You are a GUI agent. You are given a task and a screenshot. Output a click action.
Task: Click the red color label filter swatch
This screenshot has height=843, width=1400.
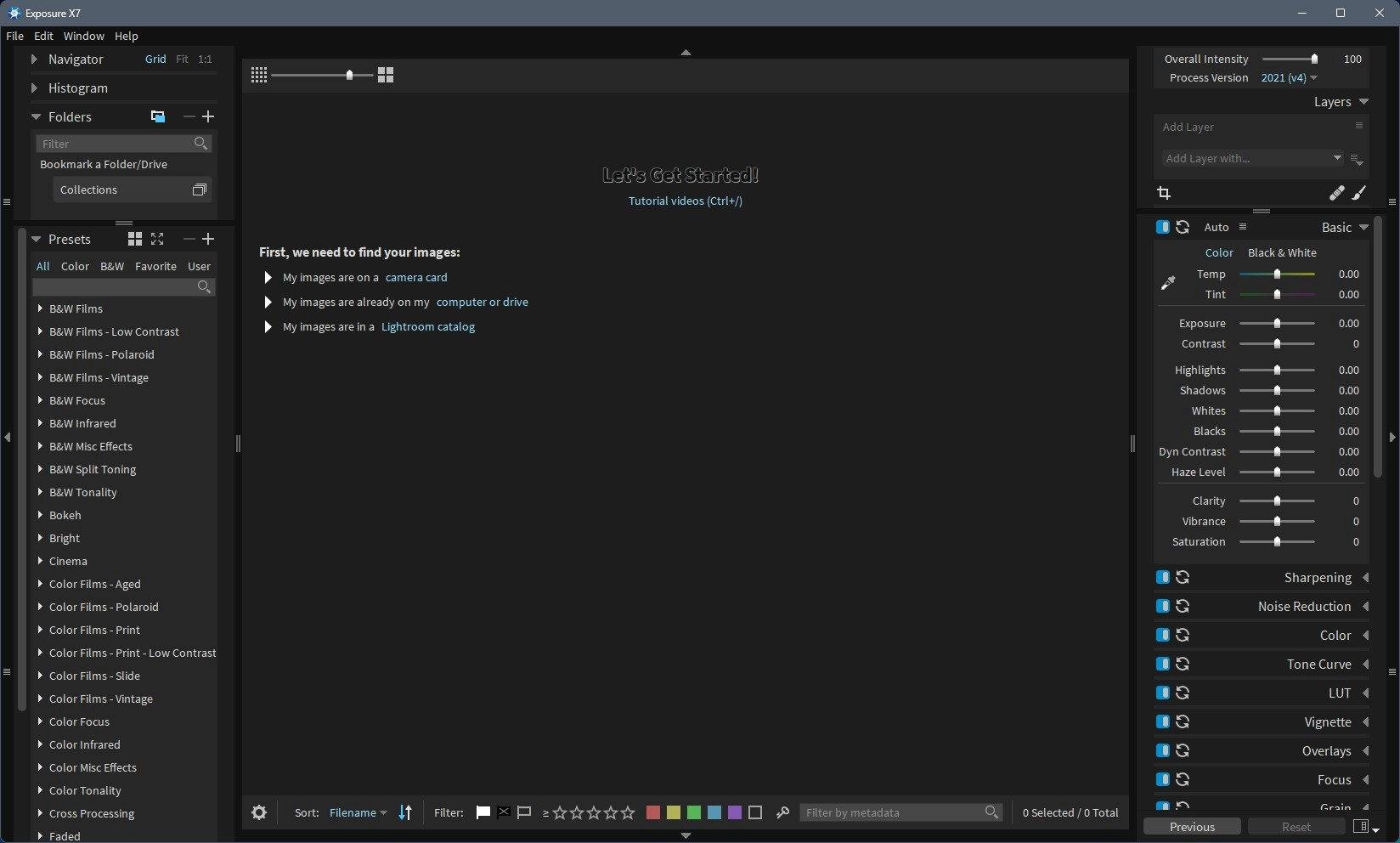653,812
